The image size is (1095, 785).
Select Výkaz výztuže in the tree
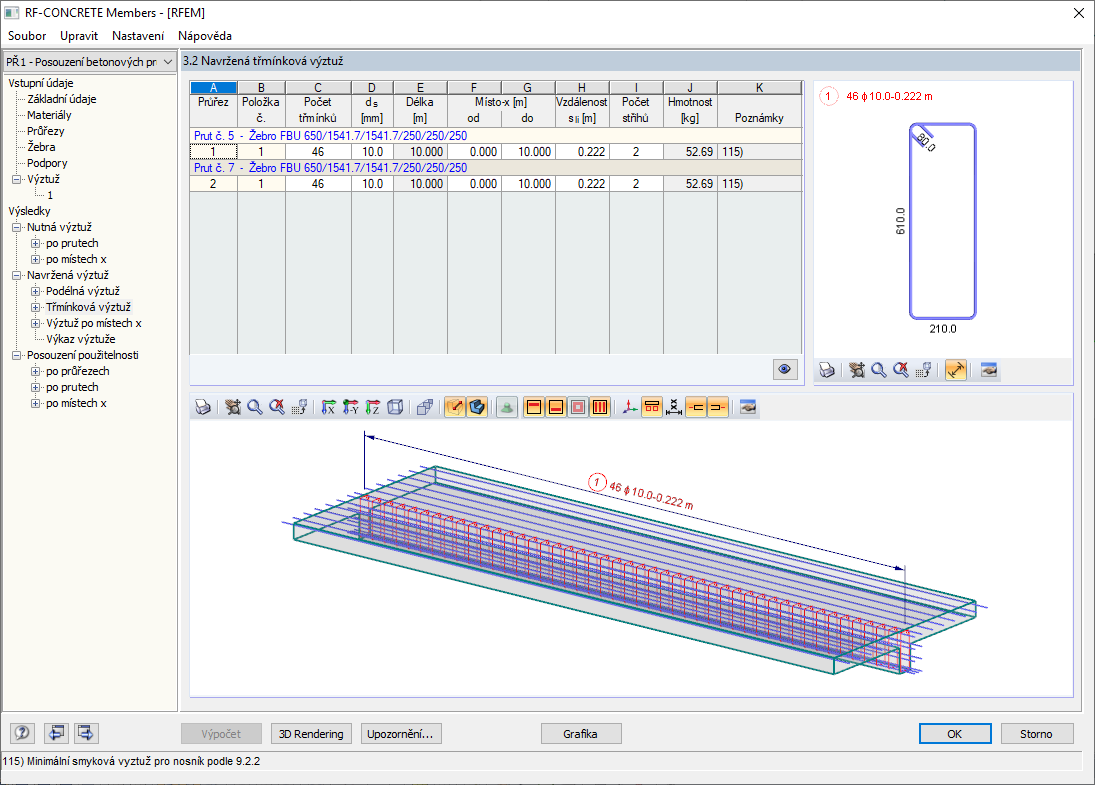81,339
